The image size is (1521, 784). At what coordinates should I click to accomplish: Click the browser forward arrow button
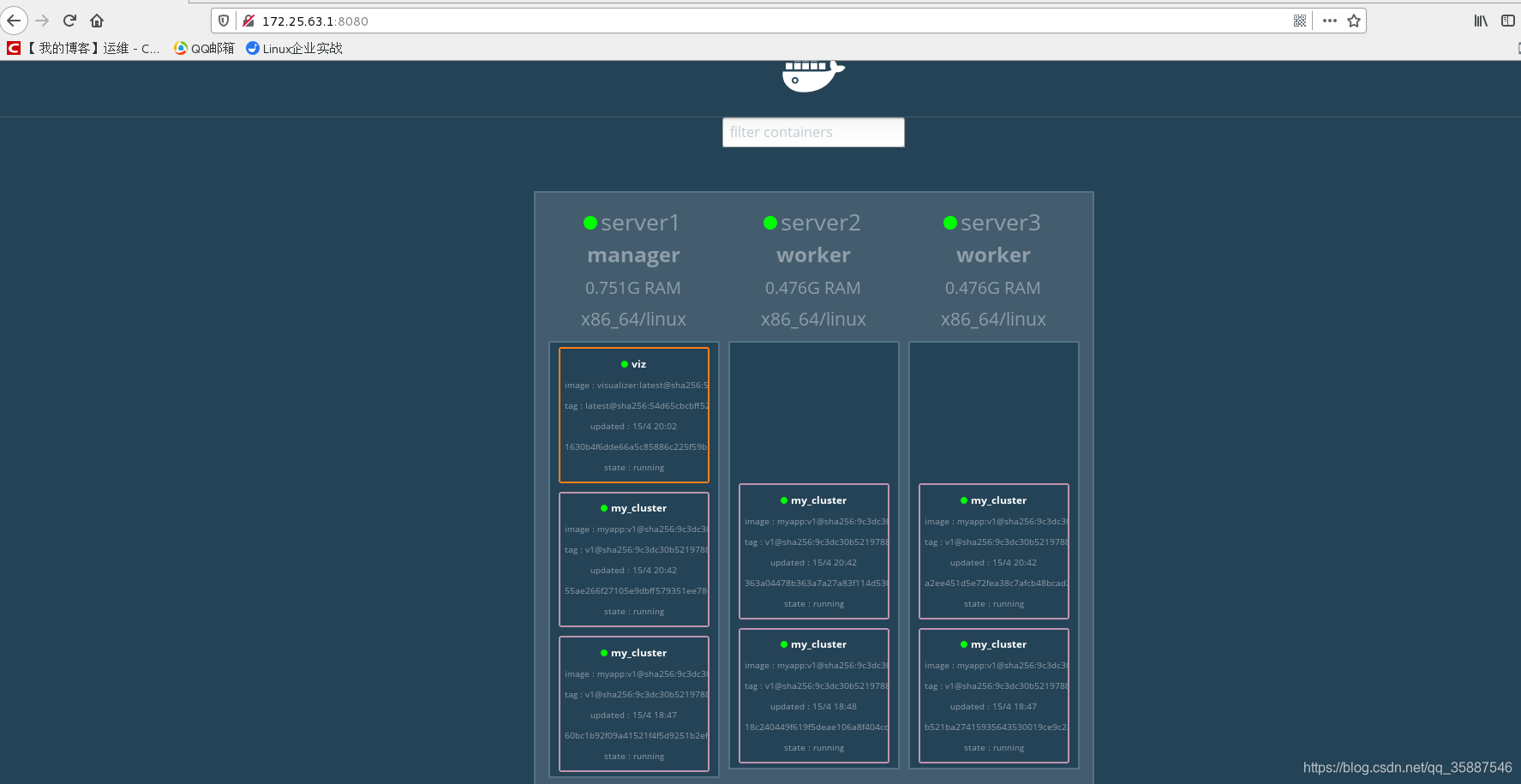[x=42, y=21]
